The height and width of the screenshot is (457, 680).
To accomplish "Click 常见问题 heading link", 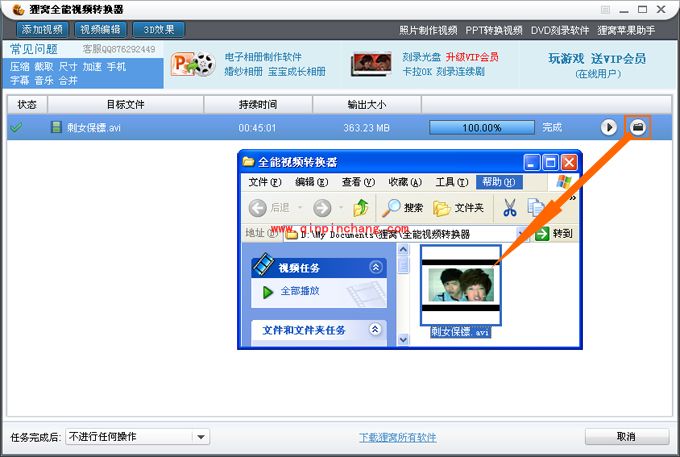I will click(x=34, y=49).
